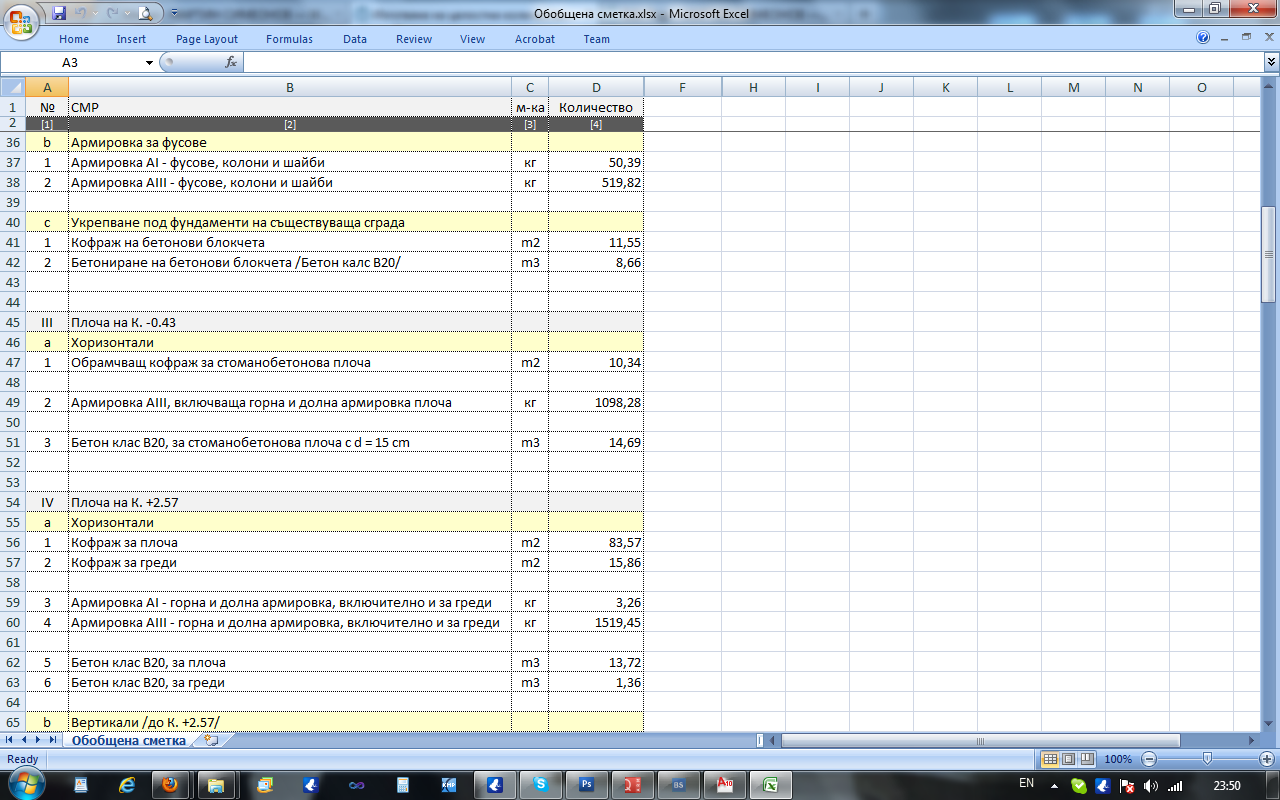The image size is (1280, 800).
Task: Select the Обобщена сметка sheet tab
Action: (x=128, y=741)
